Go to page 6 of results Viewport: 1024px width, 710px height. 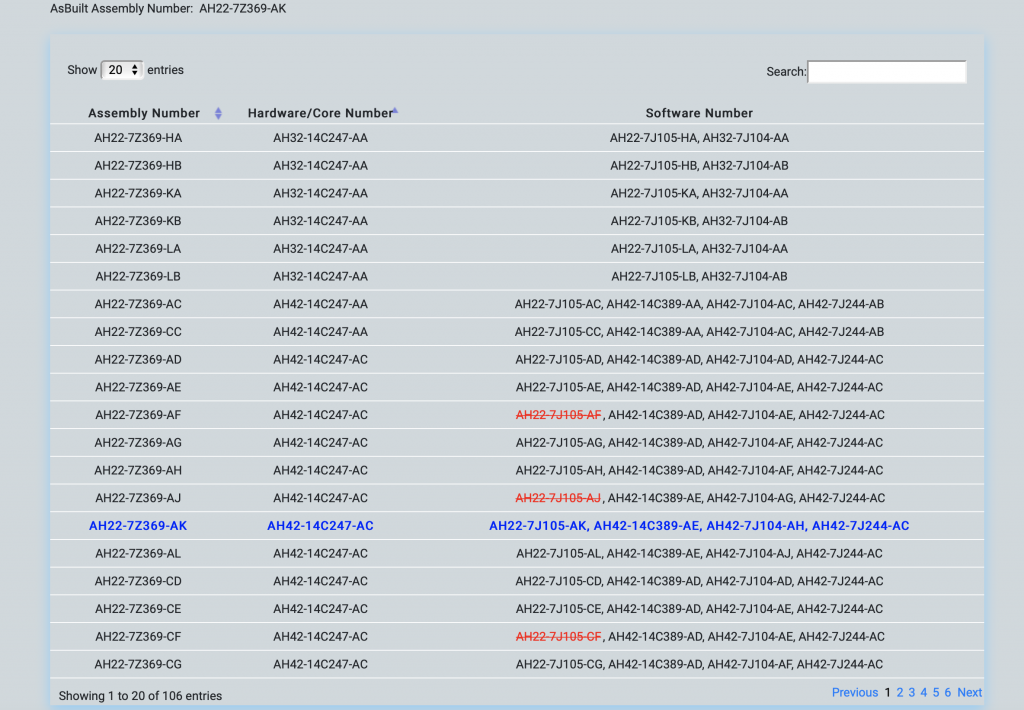[x=948, y=692]
